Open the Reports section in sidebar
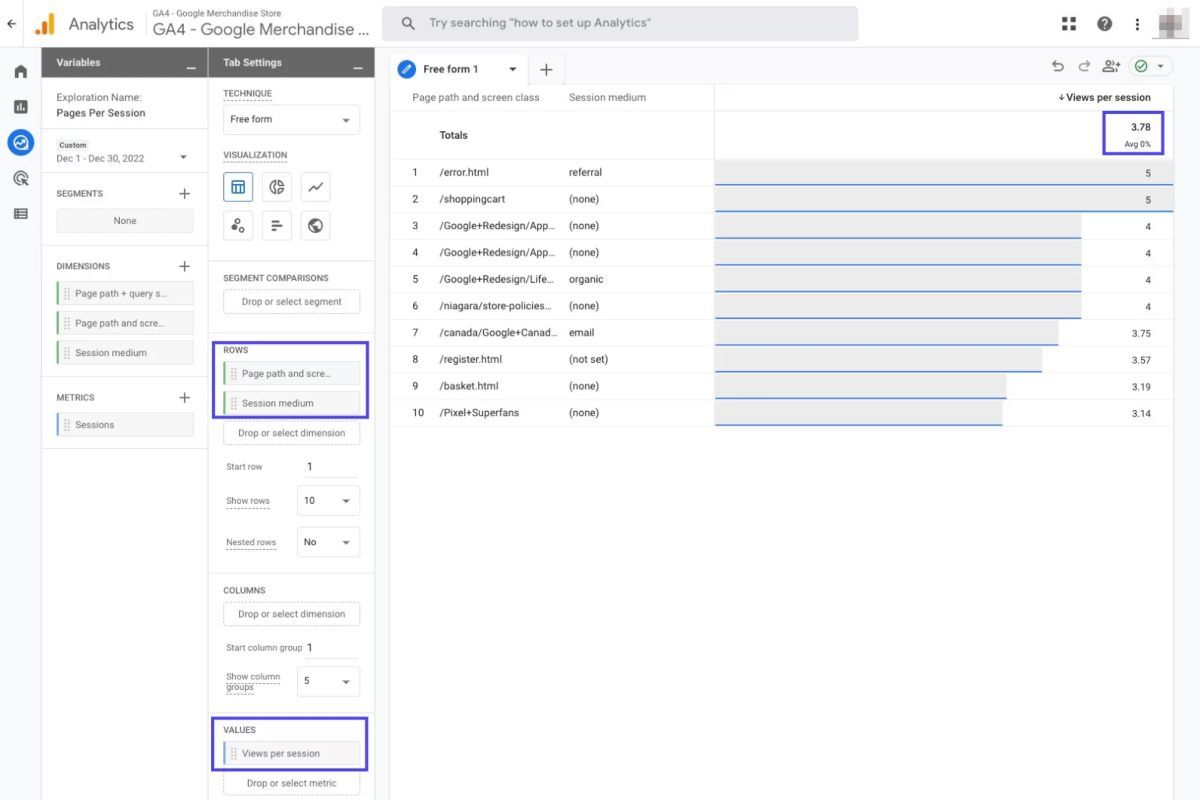1200x800 pixels. pyautogui.click(x=20, y=107)
